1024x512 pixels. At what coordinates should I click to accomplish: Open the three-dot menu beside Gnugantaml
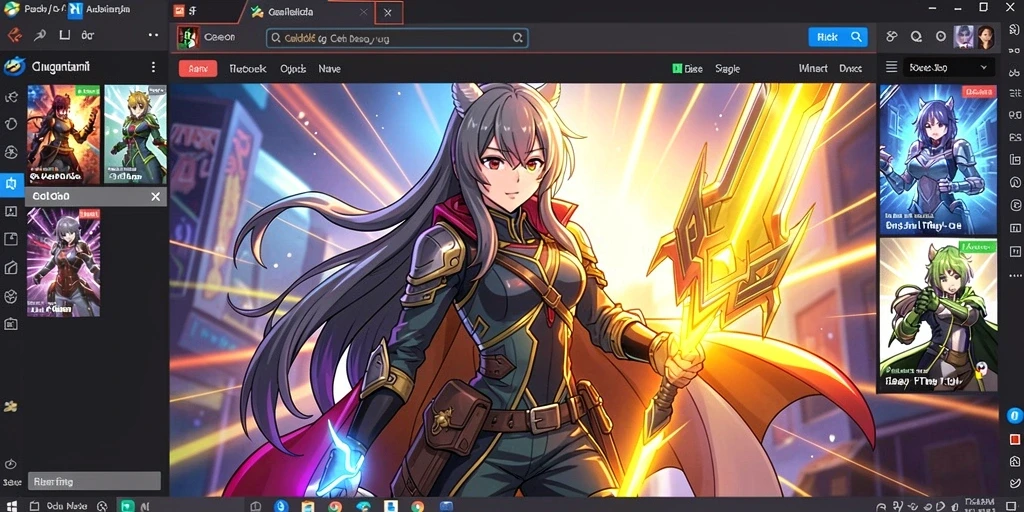coord(153,67)
